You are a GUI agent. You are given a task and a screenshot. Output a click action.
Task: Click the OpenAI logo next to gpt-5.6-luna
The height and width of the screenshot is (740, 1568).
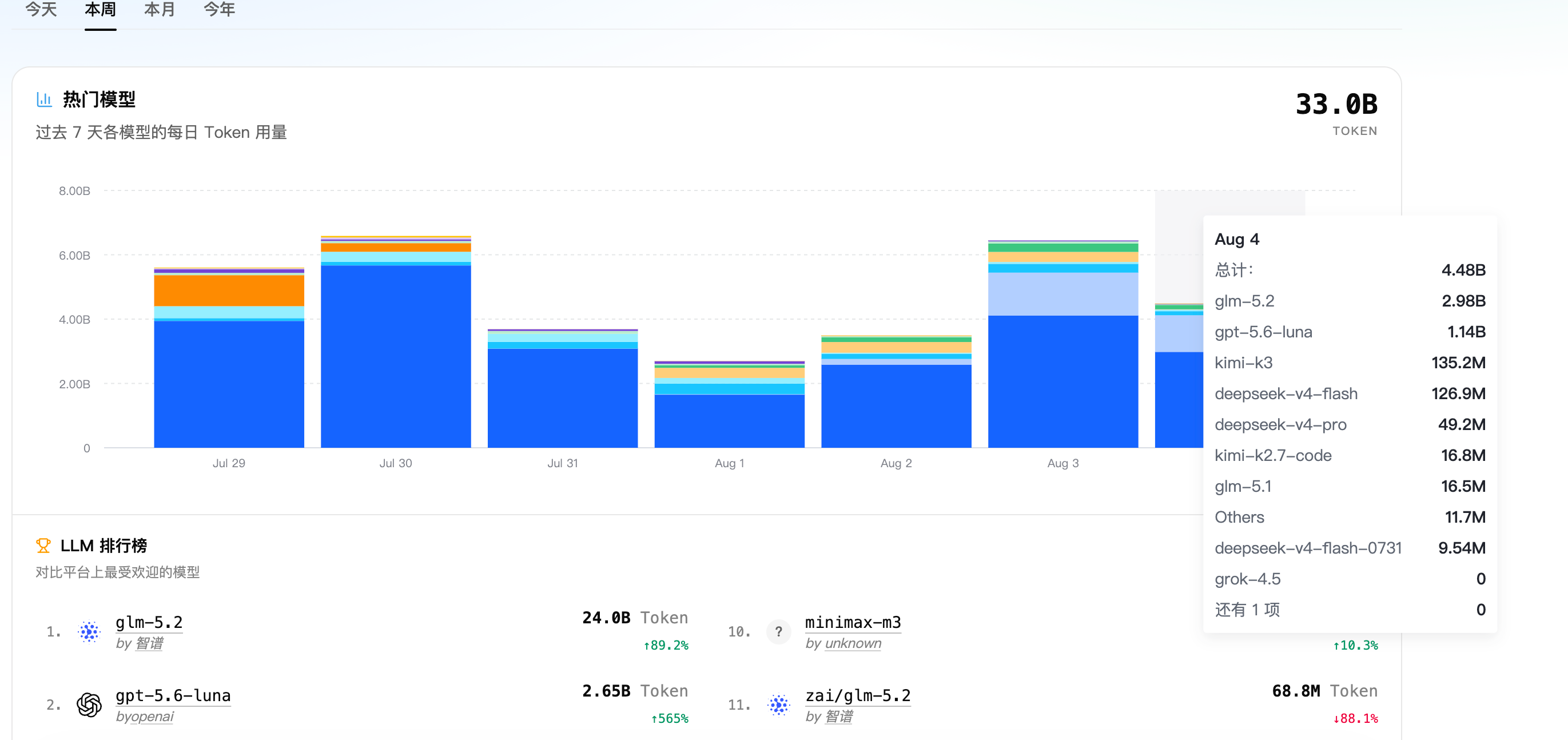point(89,705)
